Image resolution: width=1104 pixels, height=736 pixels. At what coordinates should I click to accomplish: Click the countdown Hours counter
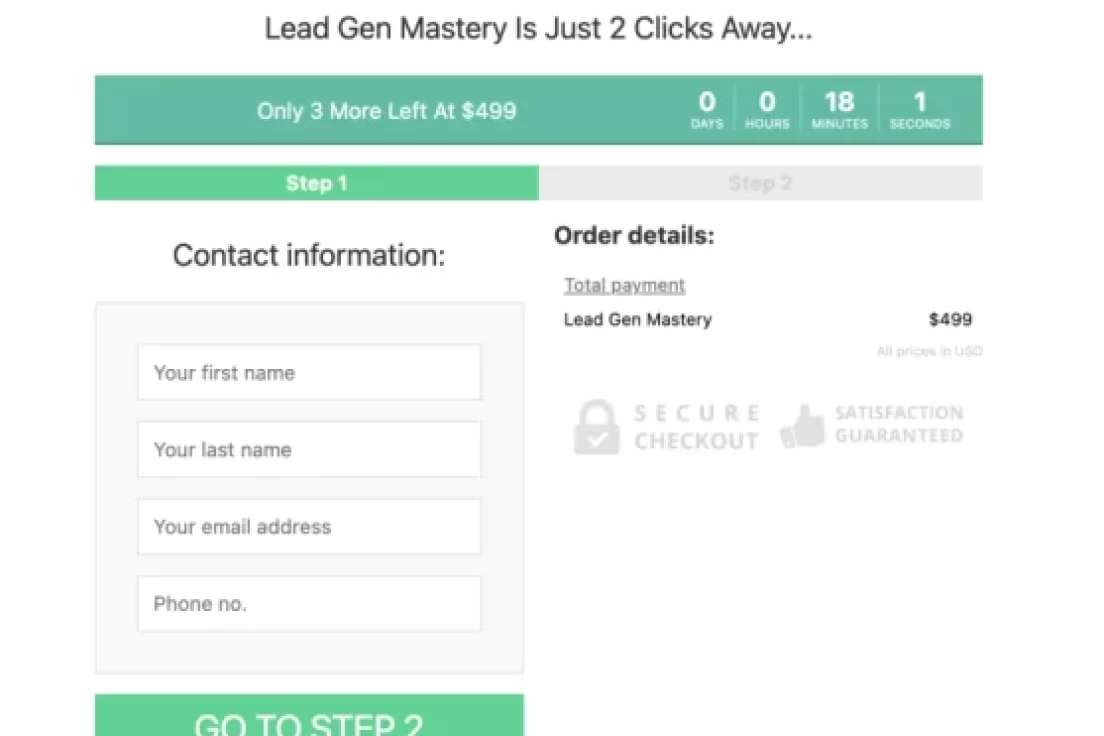pyautogui.click(x=767, y=109)
